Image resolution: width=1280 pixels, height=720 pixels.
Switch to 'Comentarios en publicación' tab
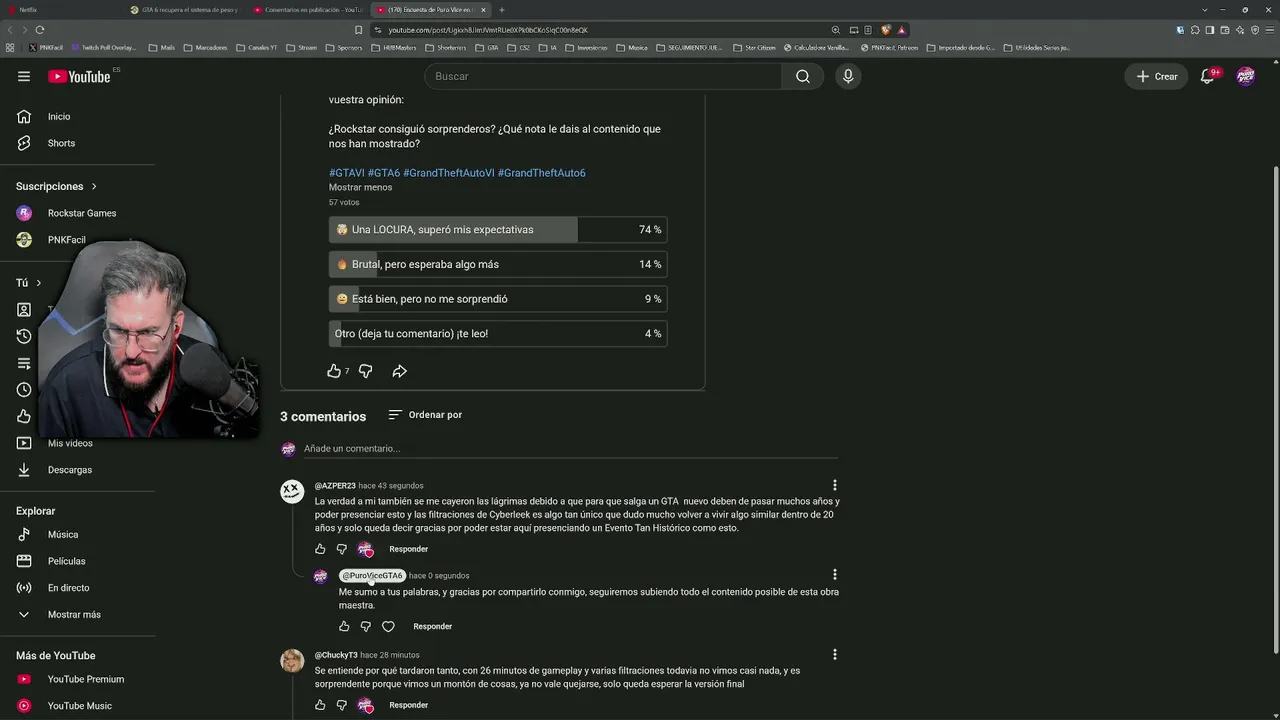309,10
